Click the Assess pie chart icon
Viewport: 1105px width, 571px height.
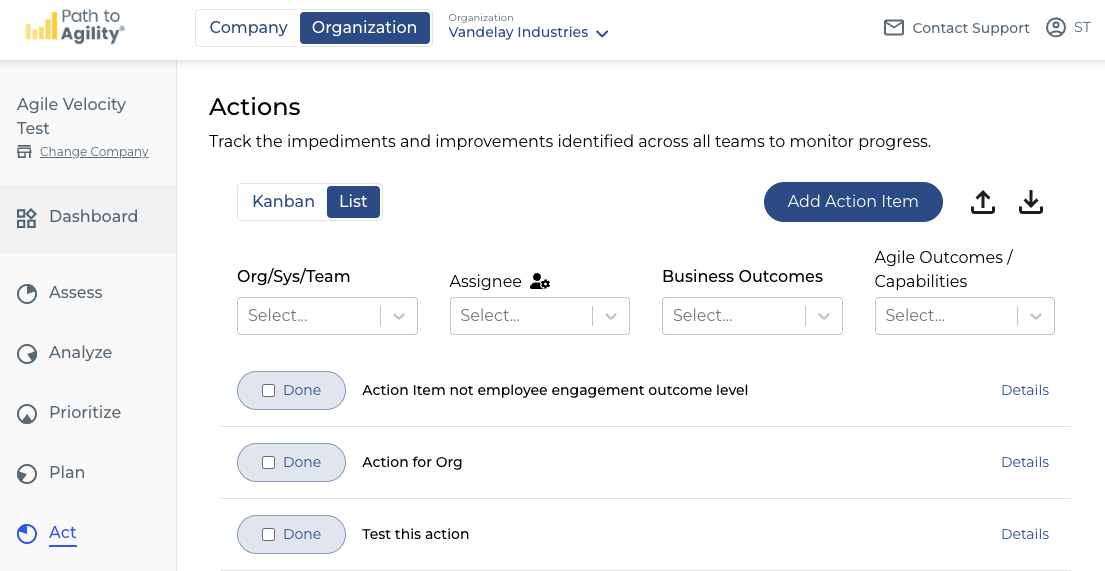click(27, 293)
